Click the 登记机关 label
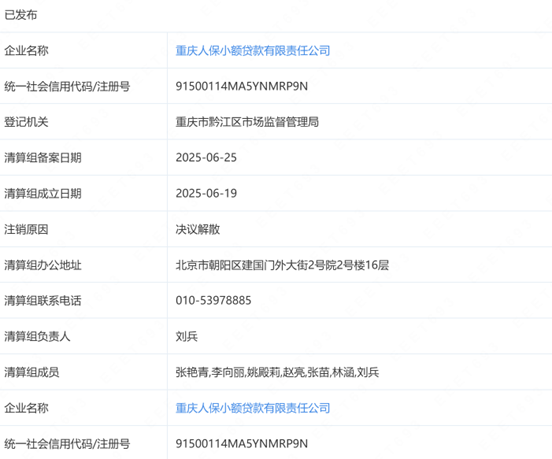The height and width of the screenshot is (459, 552). tap(26, 122)
